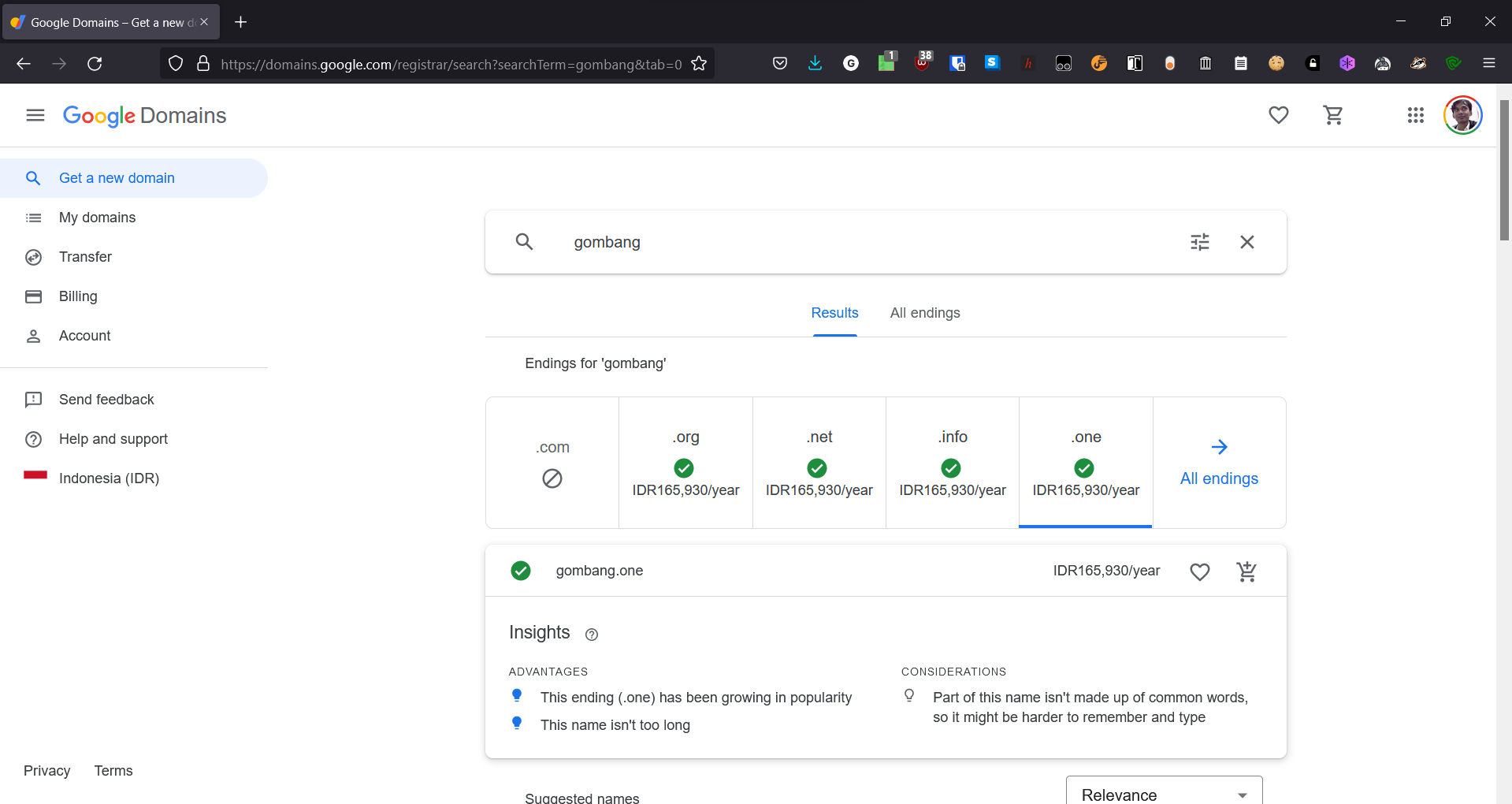Select Get a new domain in sidebar
Screen dimensions: 1512x804
134,178
